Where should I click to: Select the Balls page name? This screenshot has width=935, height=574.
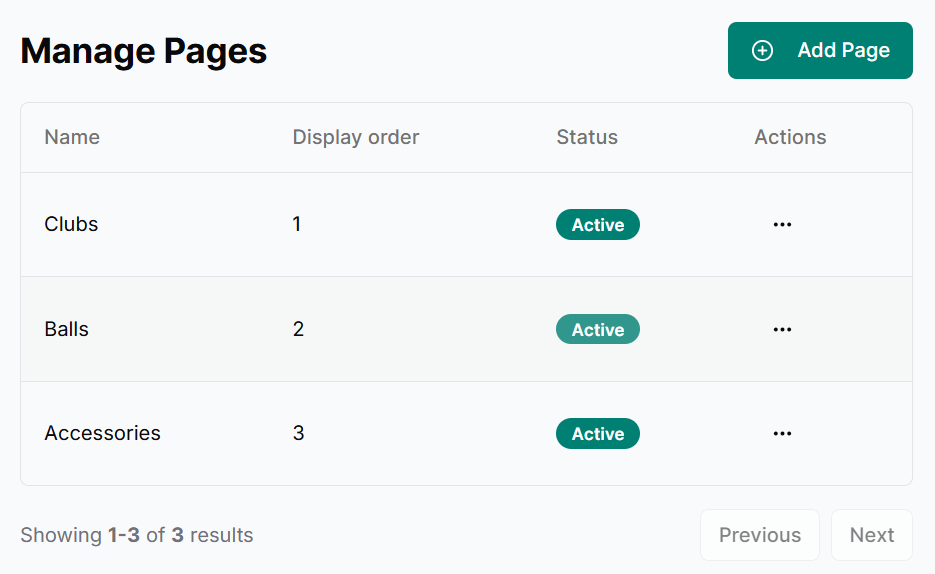tap(66, 329)
